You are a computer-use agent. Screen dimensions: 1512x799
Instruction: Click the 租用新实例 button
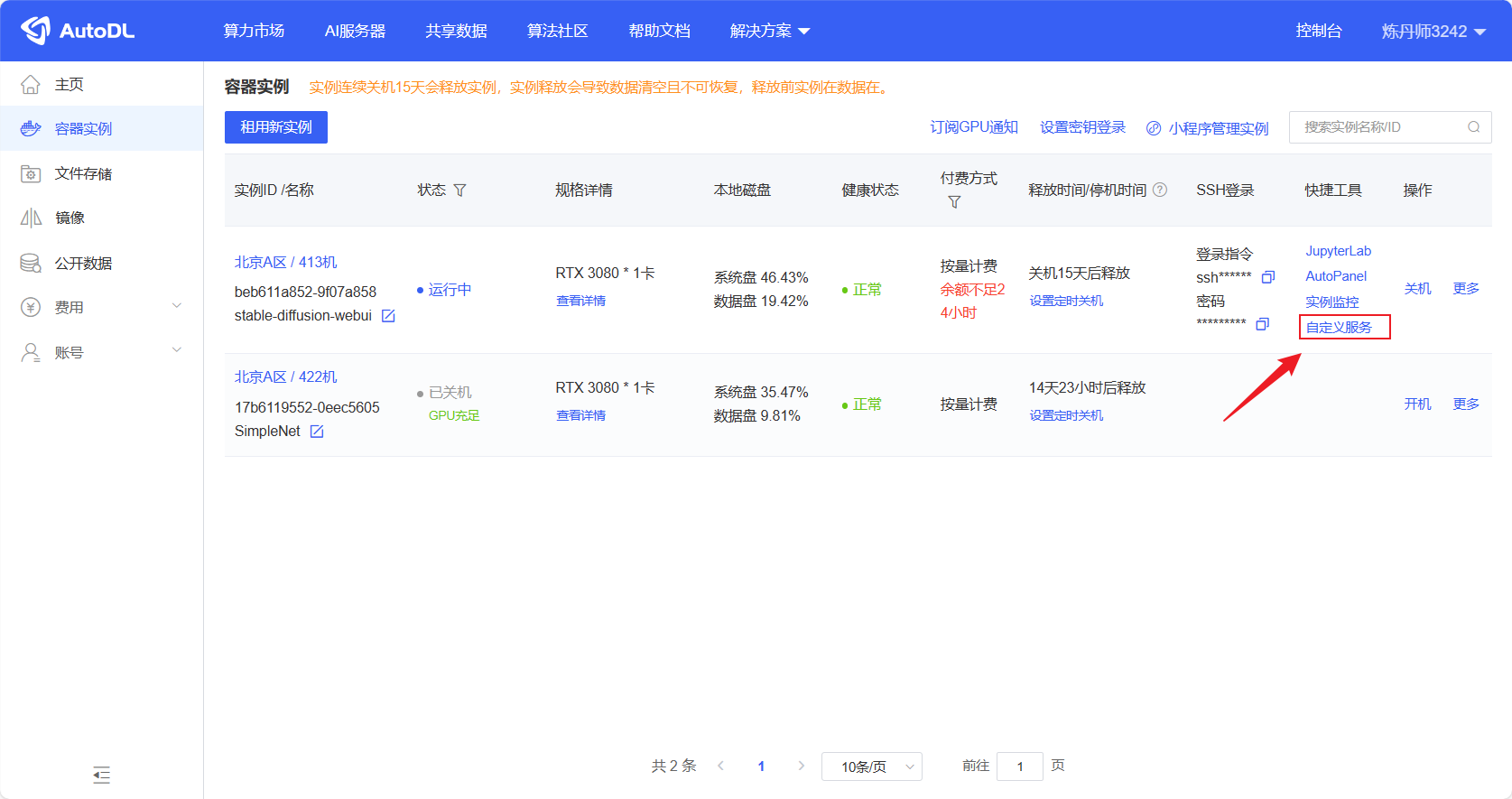coord(276,127)
